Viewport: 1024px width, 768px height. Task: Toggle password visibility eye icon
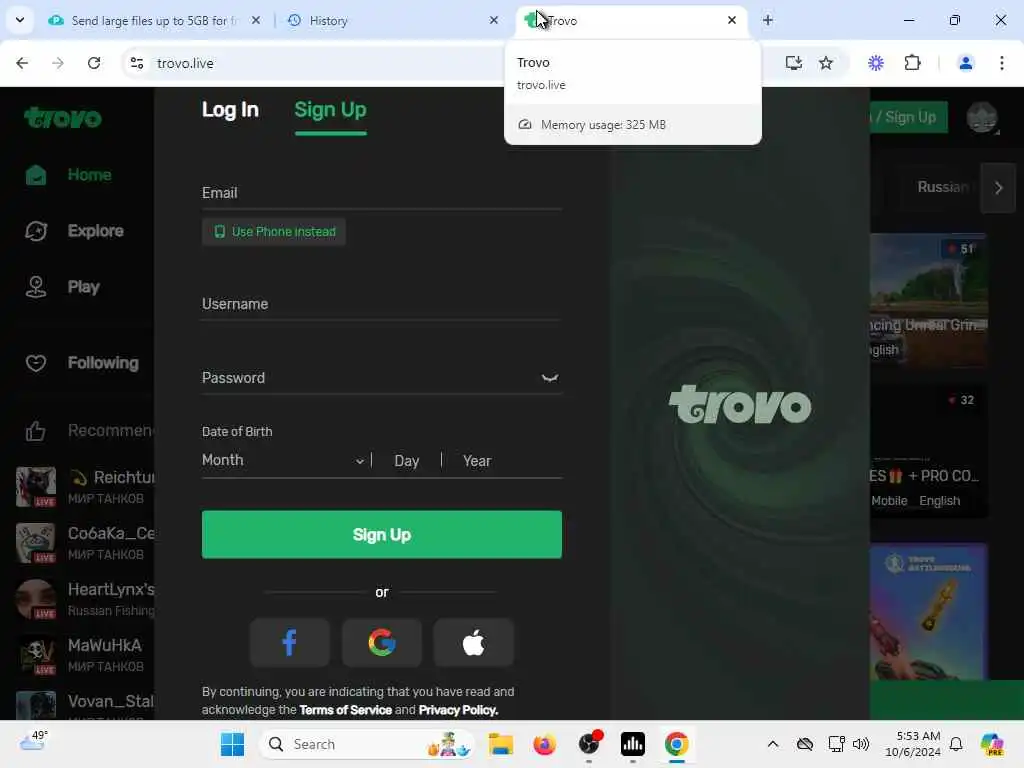(x=549, y=378)
